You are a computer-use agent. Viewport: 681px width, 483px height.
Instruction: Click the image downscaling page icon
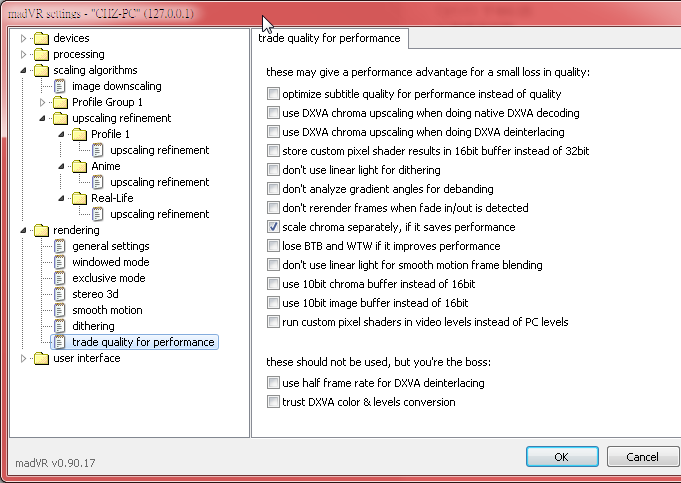point(60,86)
